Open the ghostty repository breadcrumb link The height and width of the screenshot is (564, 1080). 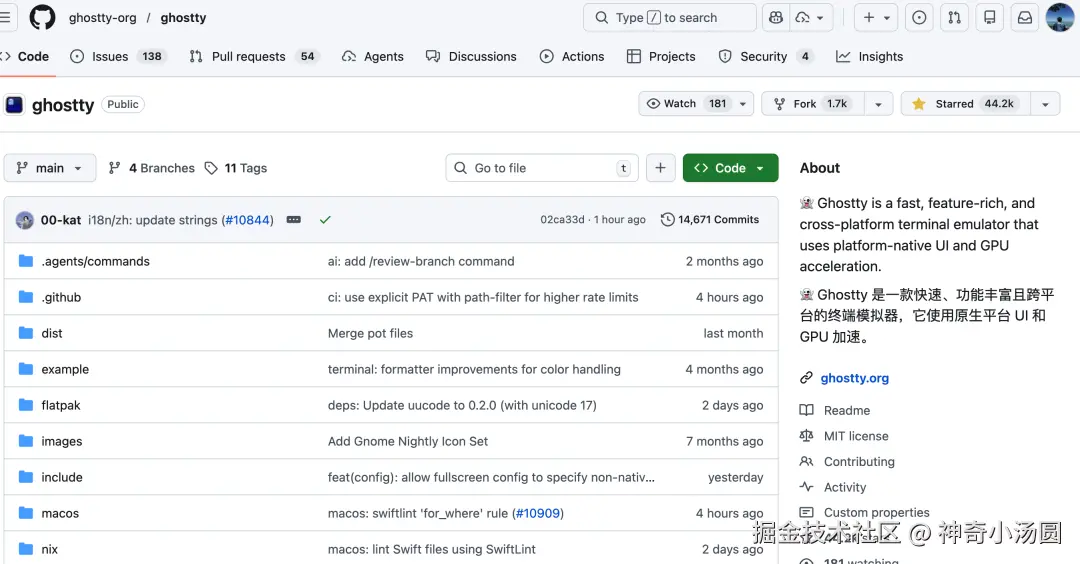(183, 18)
